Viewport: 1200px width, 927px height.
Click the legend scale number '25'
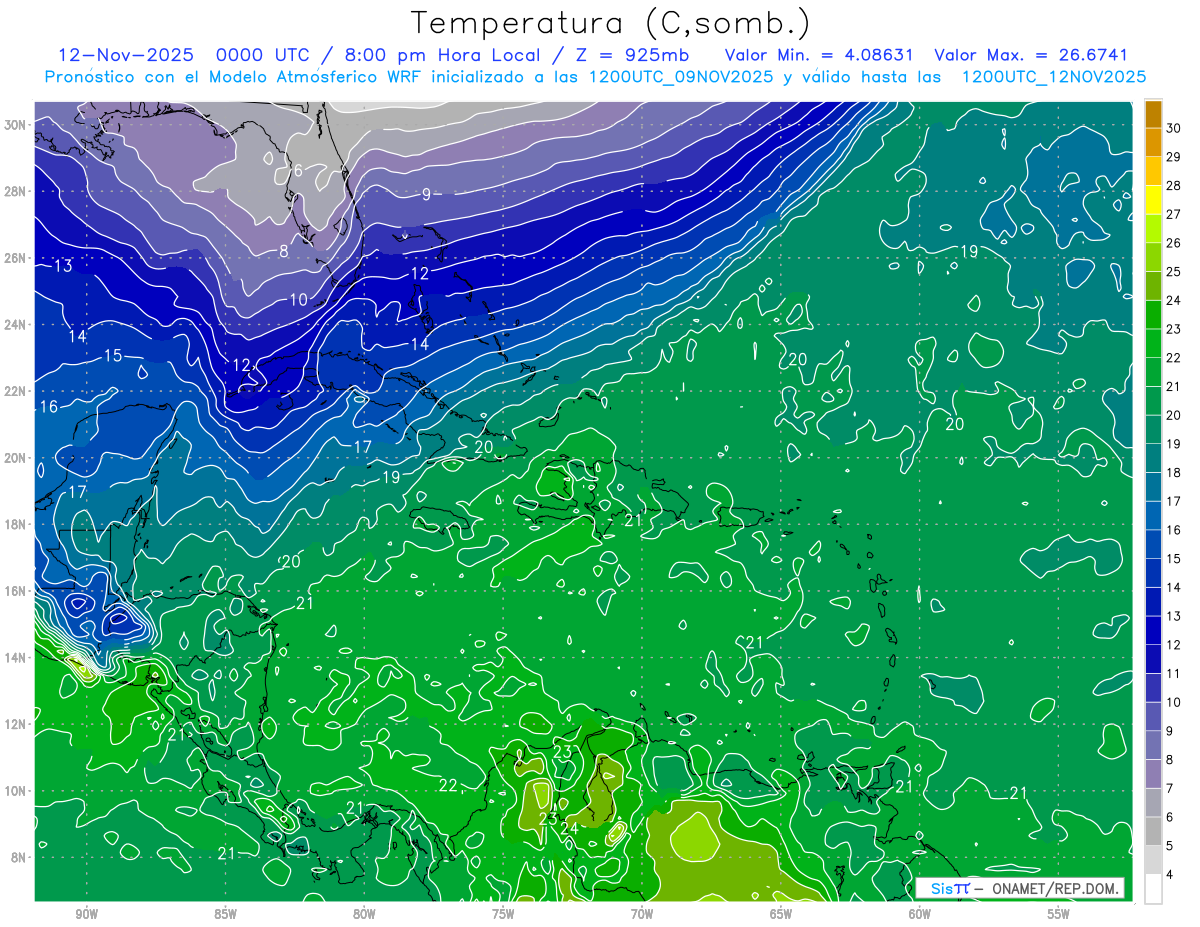click(x=1174, y=271)
